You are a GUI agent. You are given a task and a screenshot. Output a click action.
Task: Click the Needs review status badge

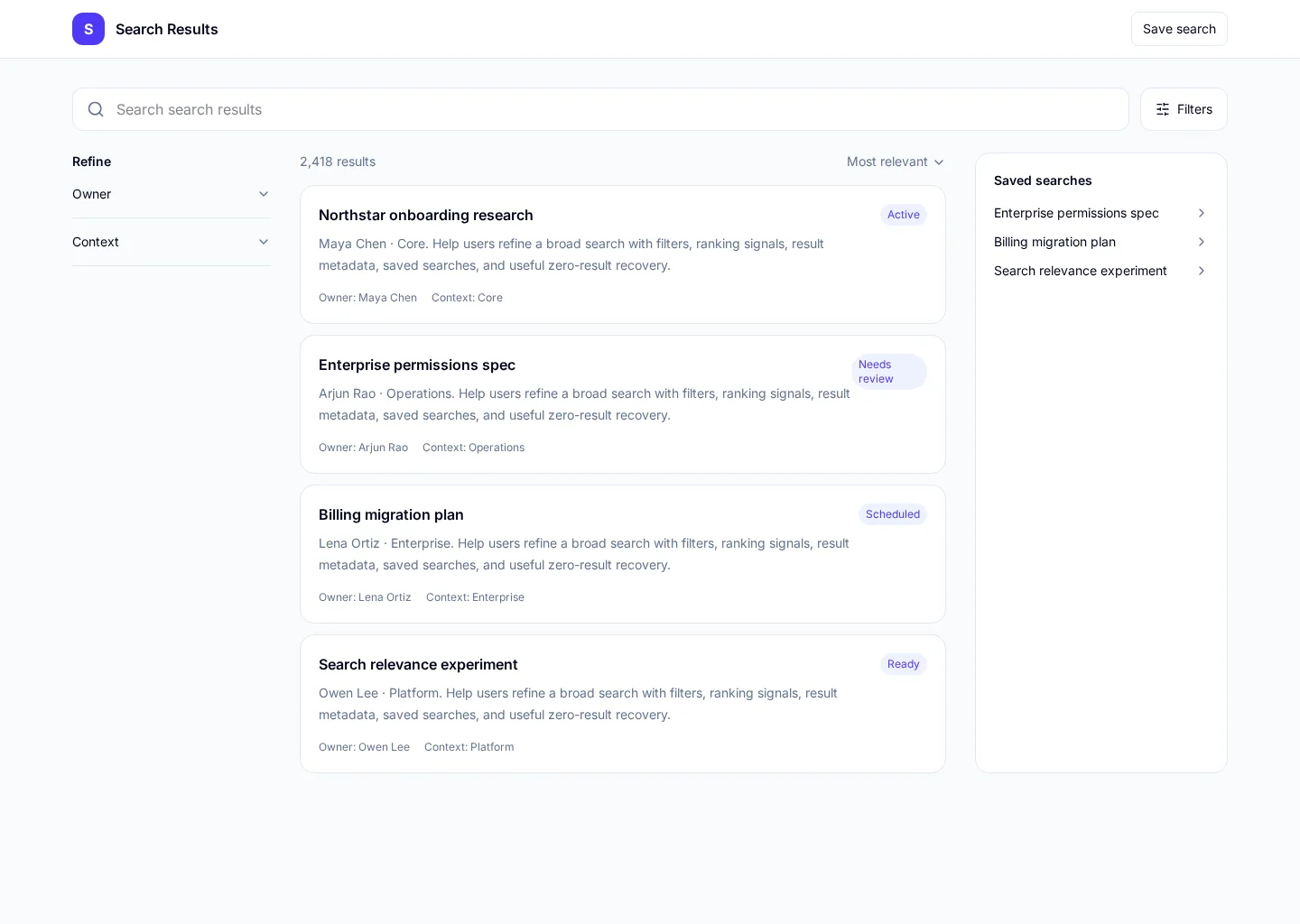click(889, 372)
